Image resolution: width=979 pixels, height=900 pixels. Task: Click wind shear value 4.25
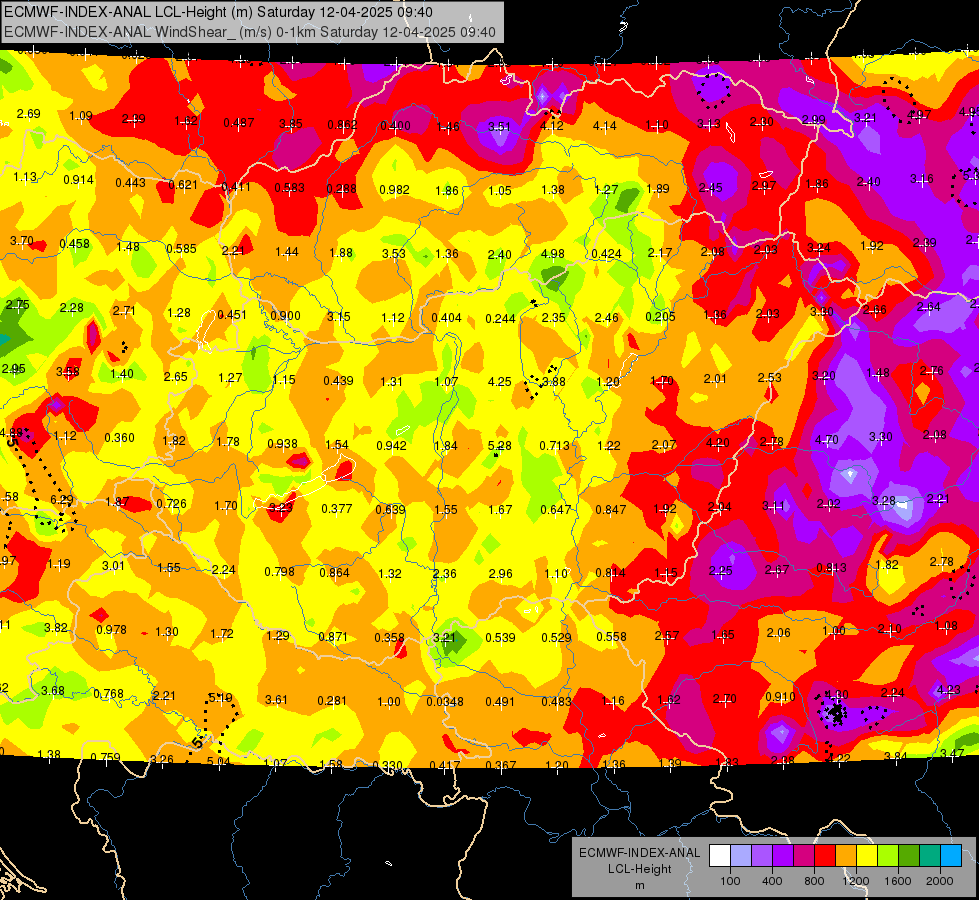(499, 382)
